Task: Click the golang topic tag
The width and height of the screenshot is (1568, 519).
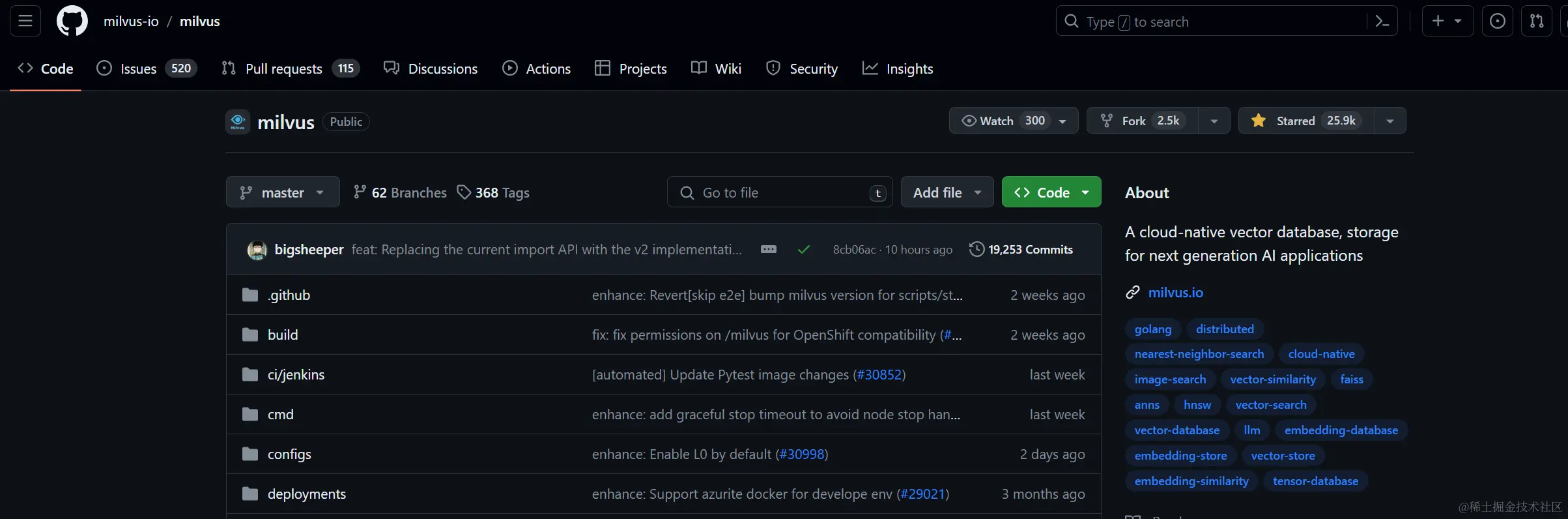Action: (1153, 329)
